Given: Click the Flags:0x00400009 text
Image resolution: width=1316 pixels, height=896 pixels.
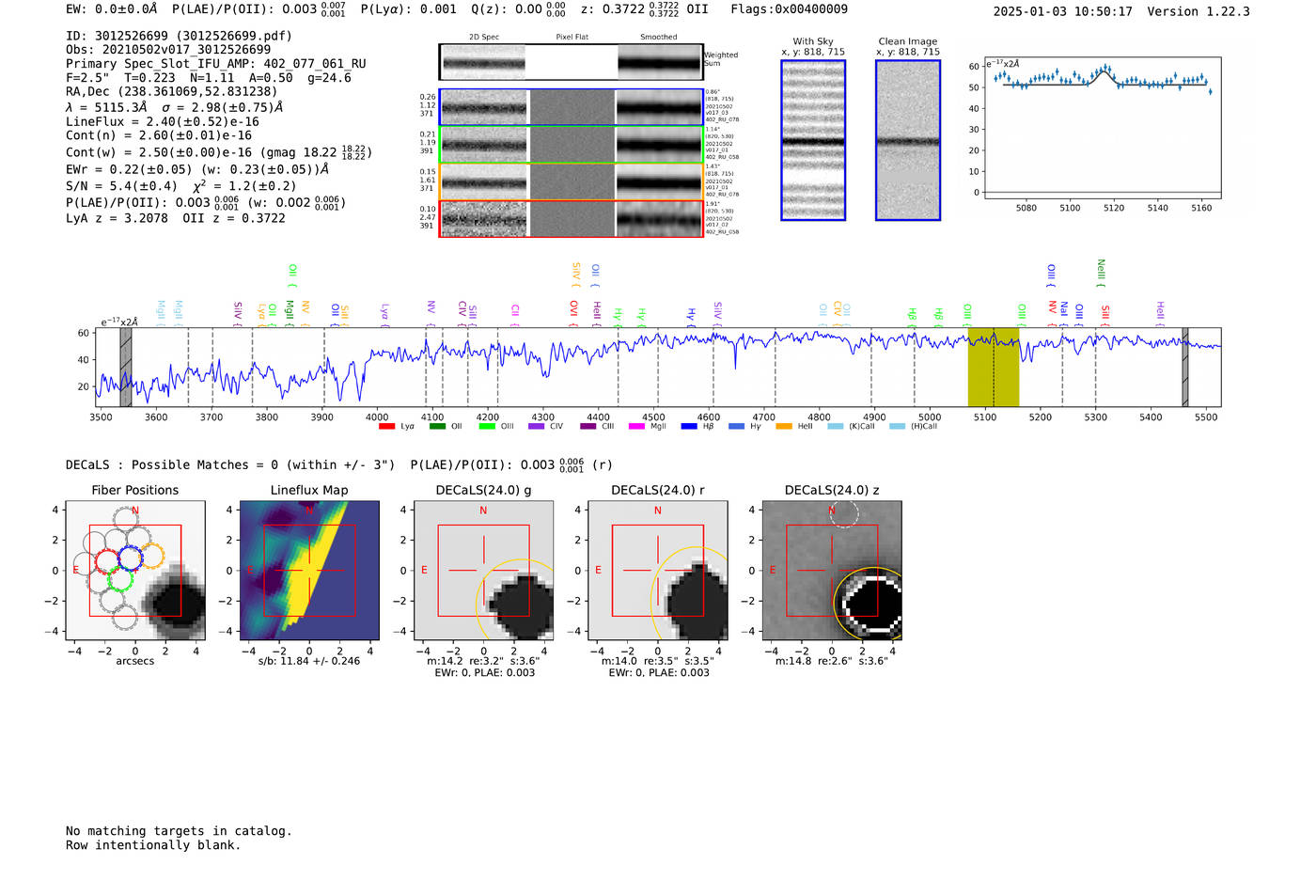Looking at the screenshot, I should [789, 9].
